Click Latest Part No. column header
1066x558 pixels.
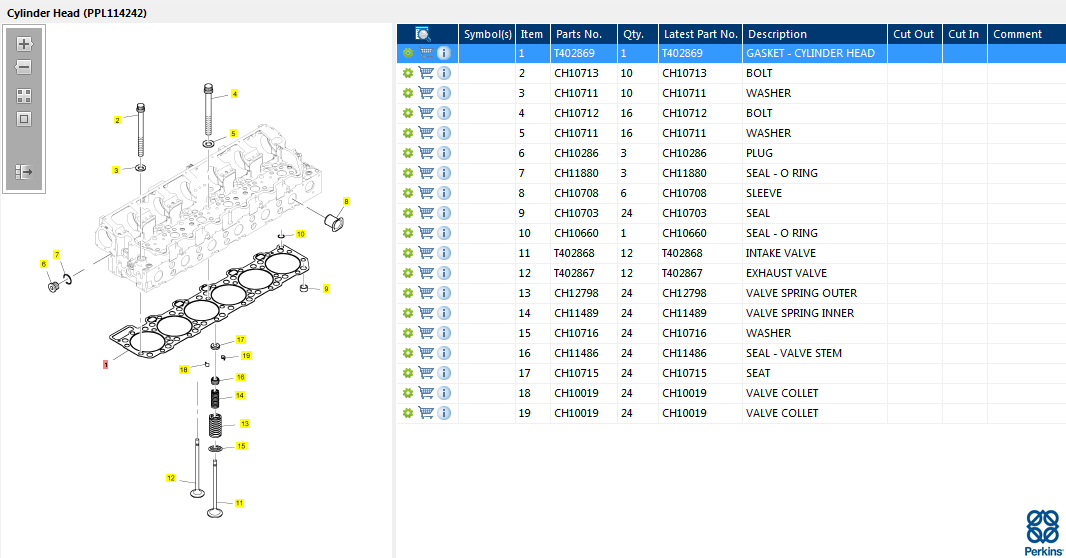pos(700,34)
